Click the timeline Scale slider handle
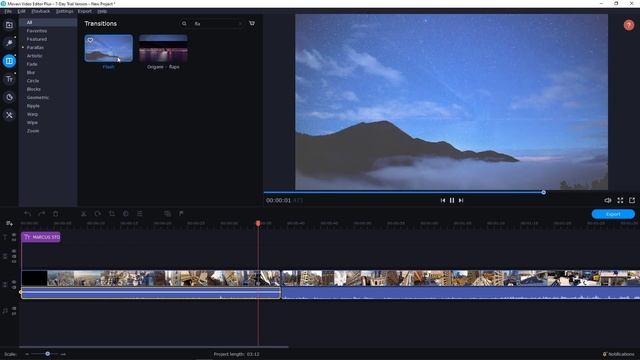This screenshot has height=360, width=640. [x=48, y=354]
